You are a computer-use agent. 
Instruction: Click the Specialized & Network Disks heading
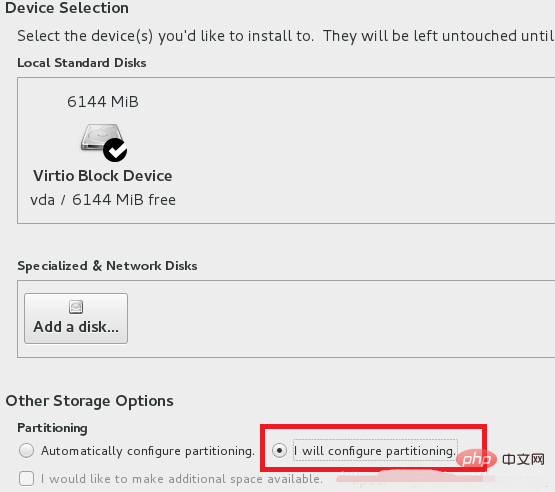107,266
